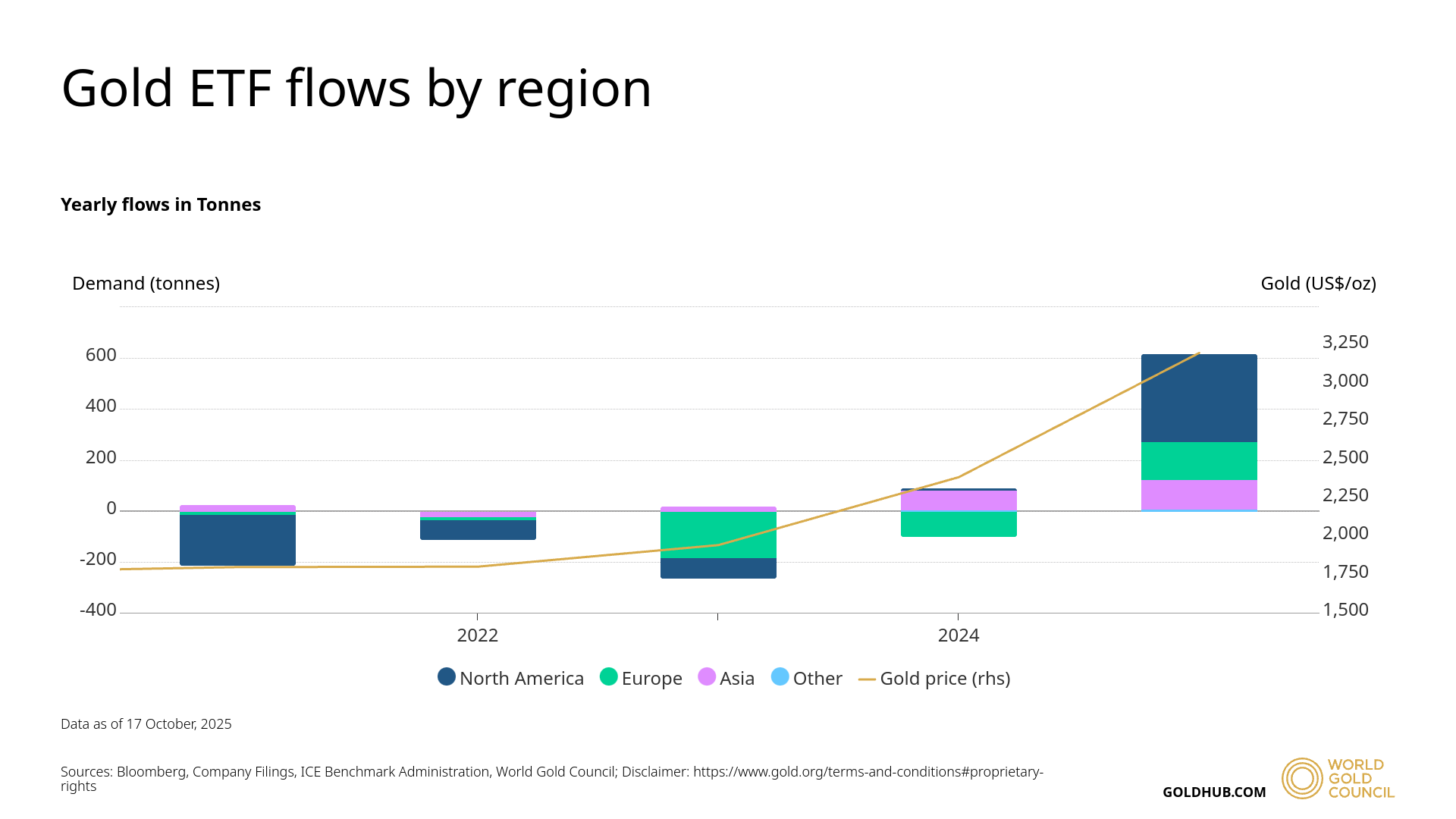1456x819 pixels.
Task: Expand the 2022 axis label grouping
Action: (476, 636)
